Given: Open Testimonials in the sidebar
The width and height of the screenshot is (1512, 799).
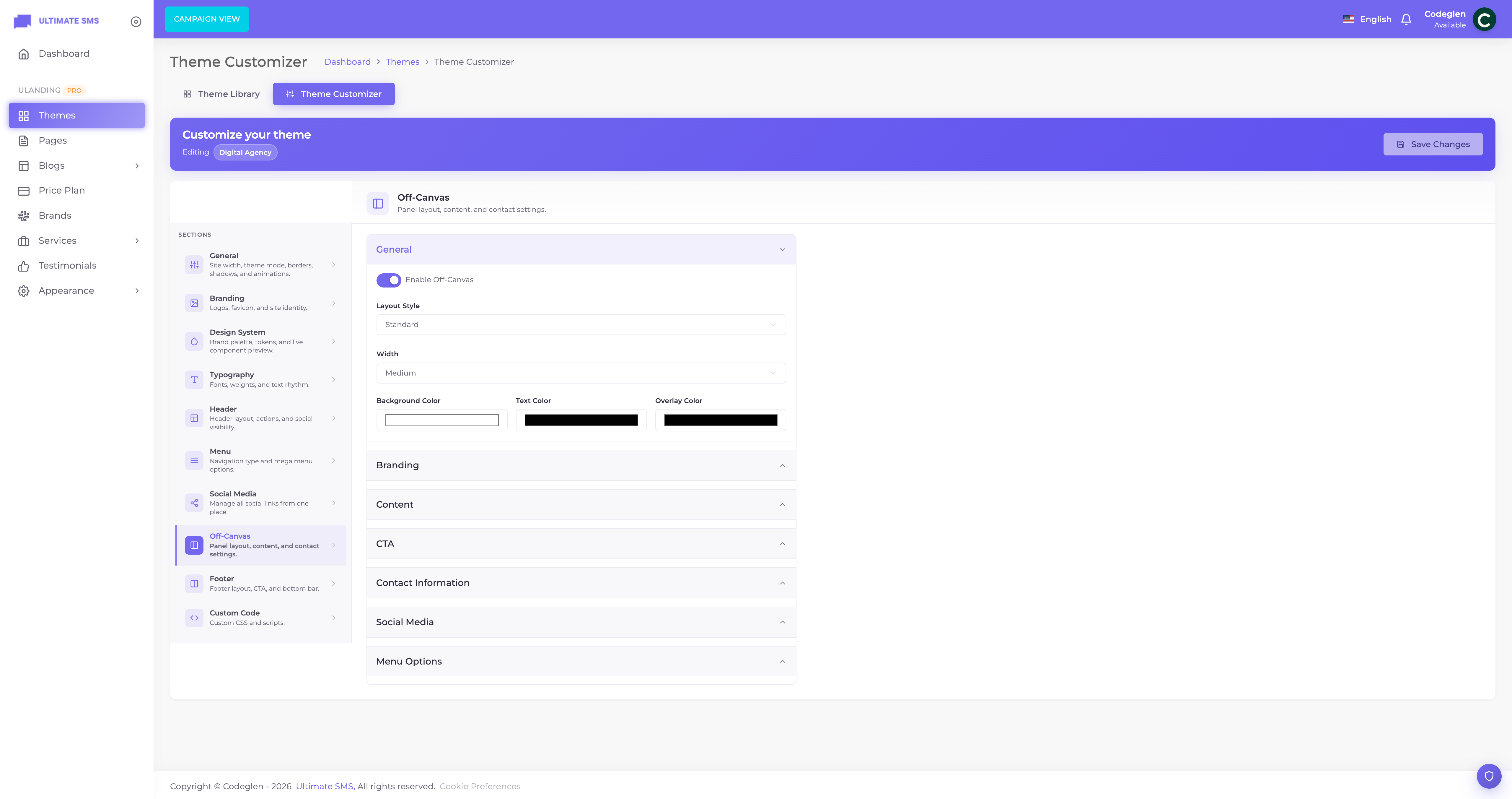Looking at the screenshot, I should (77, 266).
